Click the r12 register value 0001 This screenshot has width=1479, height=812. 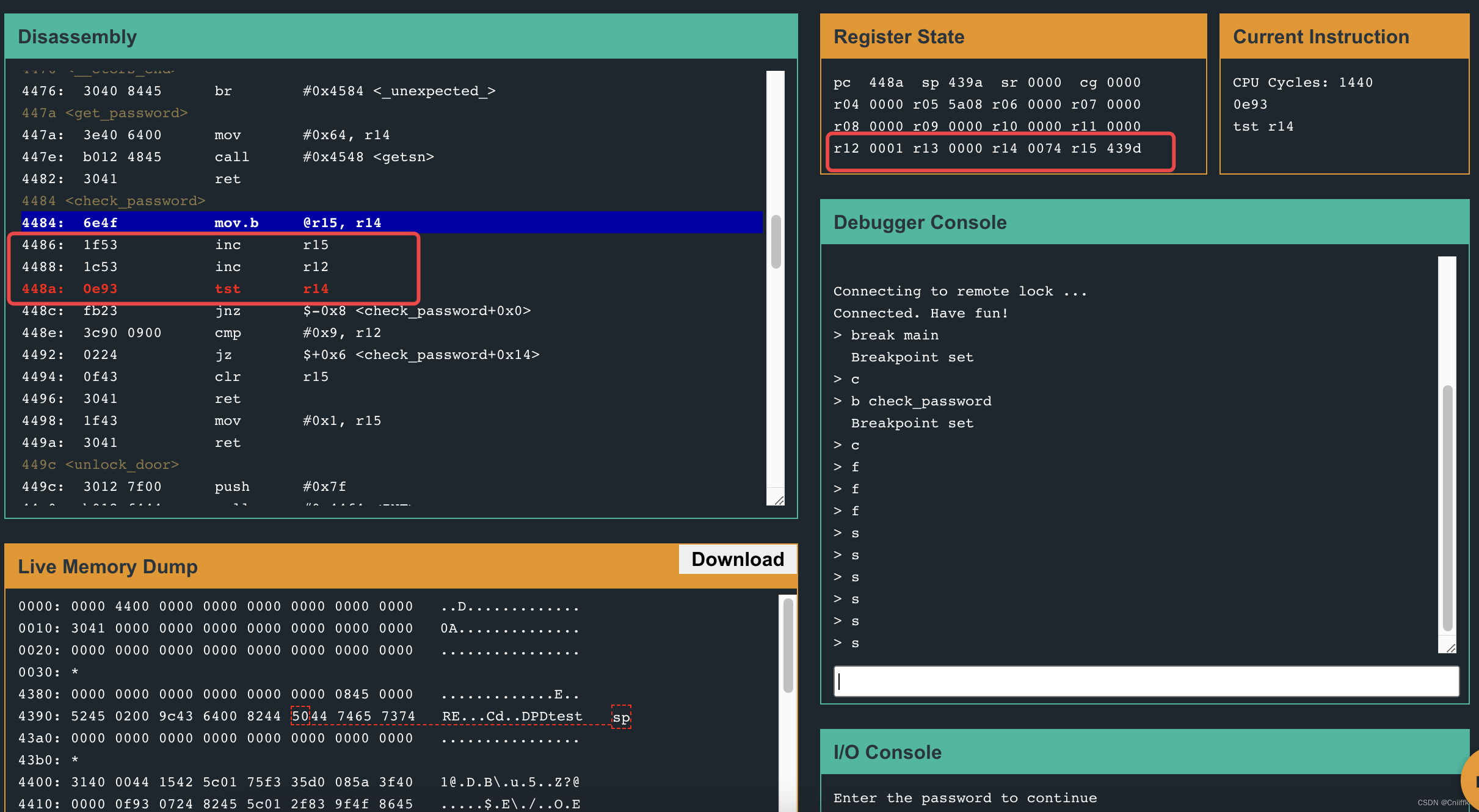[886, 148]
